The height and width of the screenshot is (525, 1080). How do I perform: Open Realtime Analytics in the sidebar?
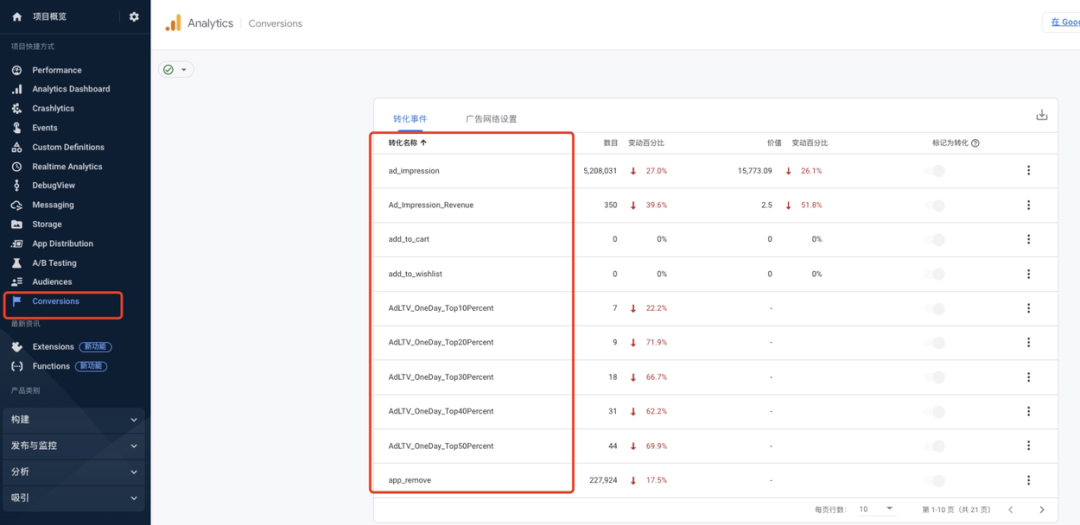point(67,167)
